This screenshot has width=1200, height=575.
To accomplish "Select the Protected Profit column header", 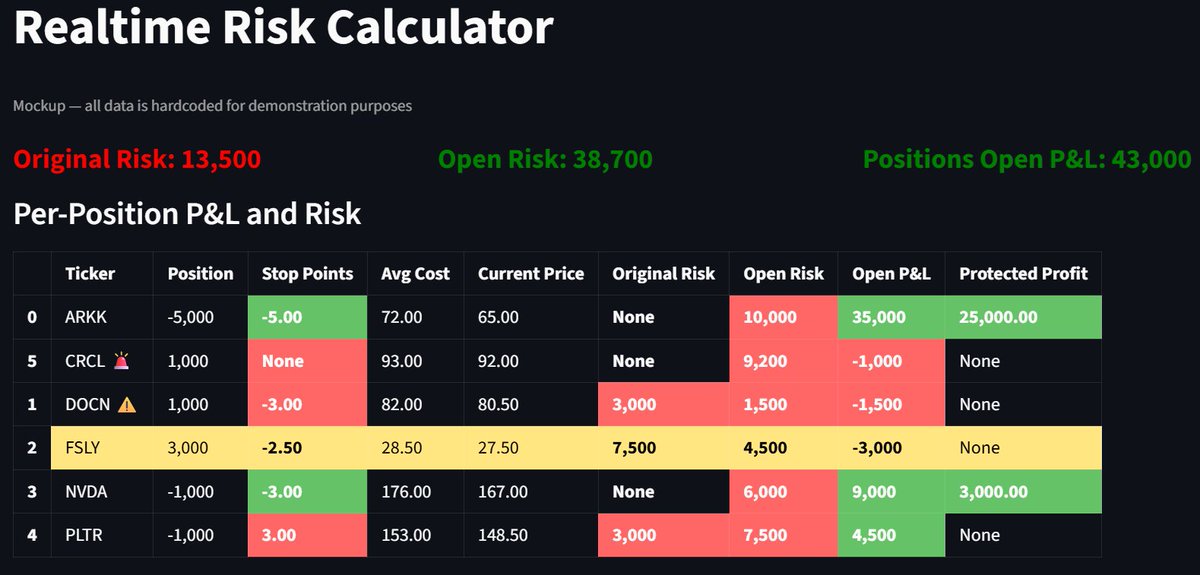I will point(1023,273).
